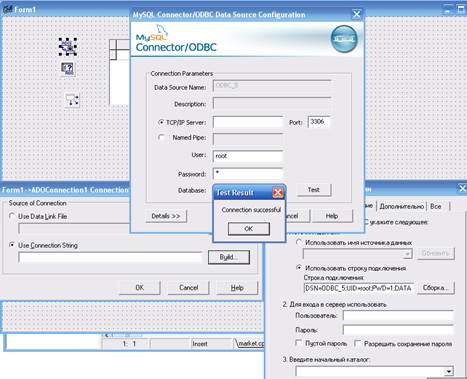Click OK in the ConnectionString dialog
The image size is (467, 379).
tap(140, 287)
